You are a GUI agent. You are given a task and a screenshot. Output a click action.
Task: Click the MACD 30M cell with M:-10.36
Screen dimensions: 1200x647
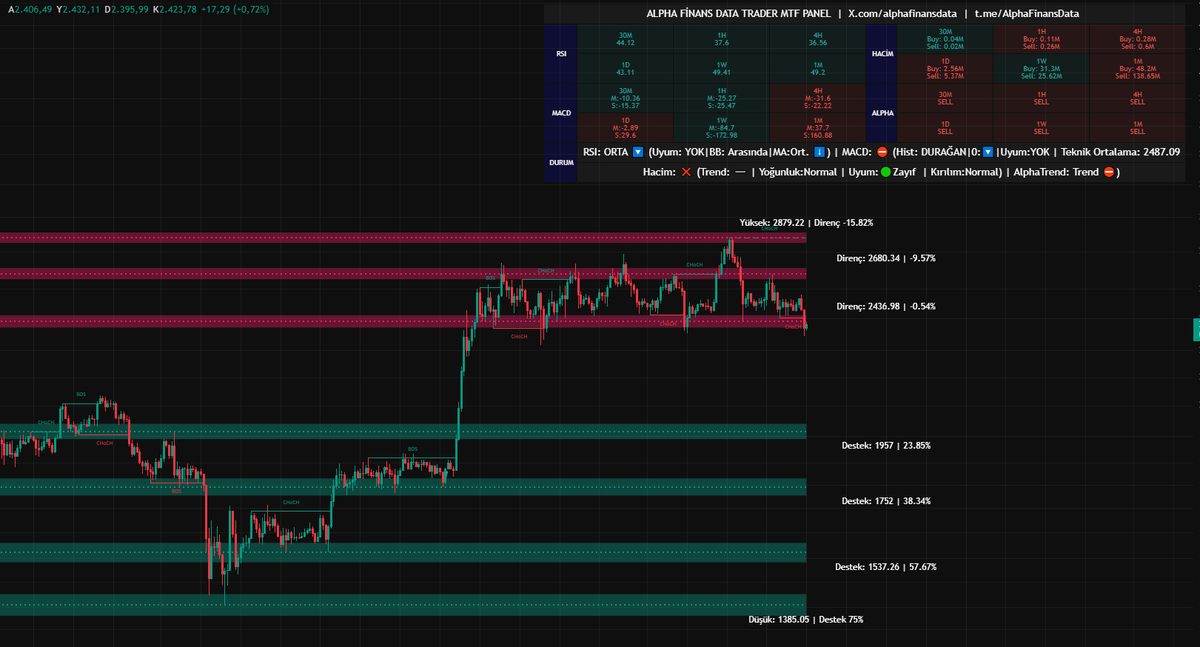pos(626,98)
